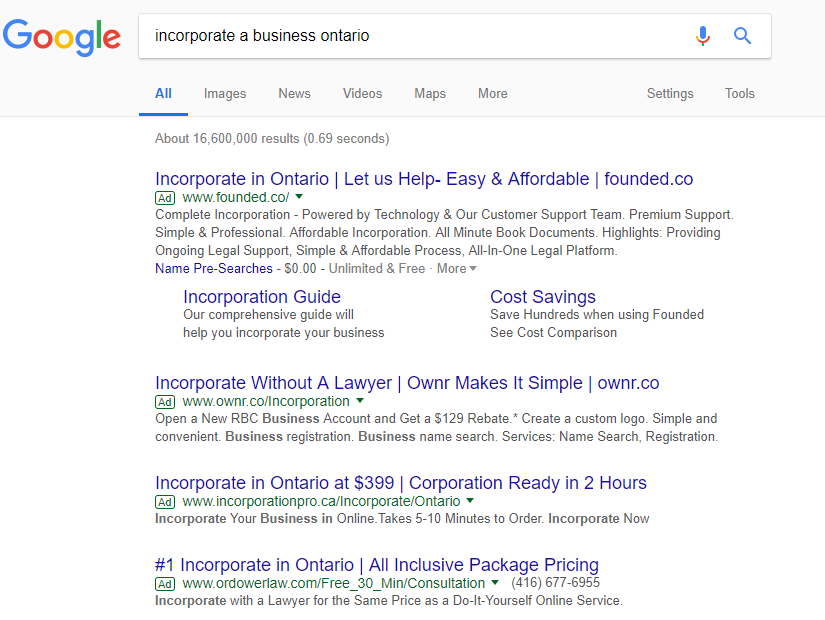Expand the dropdown arrow next to www.founded.co/
The image size is (825, 620).
[299, 197]
